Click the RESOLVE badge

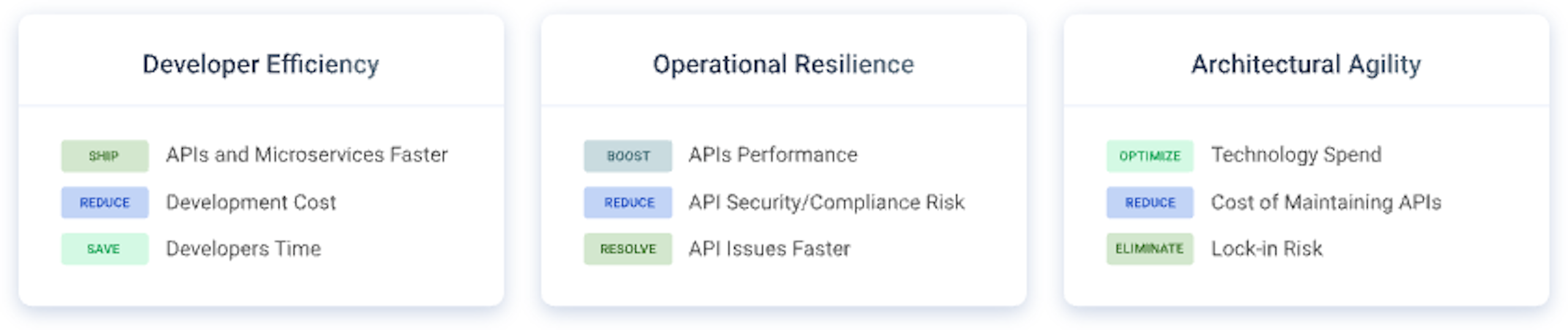627,249
